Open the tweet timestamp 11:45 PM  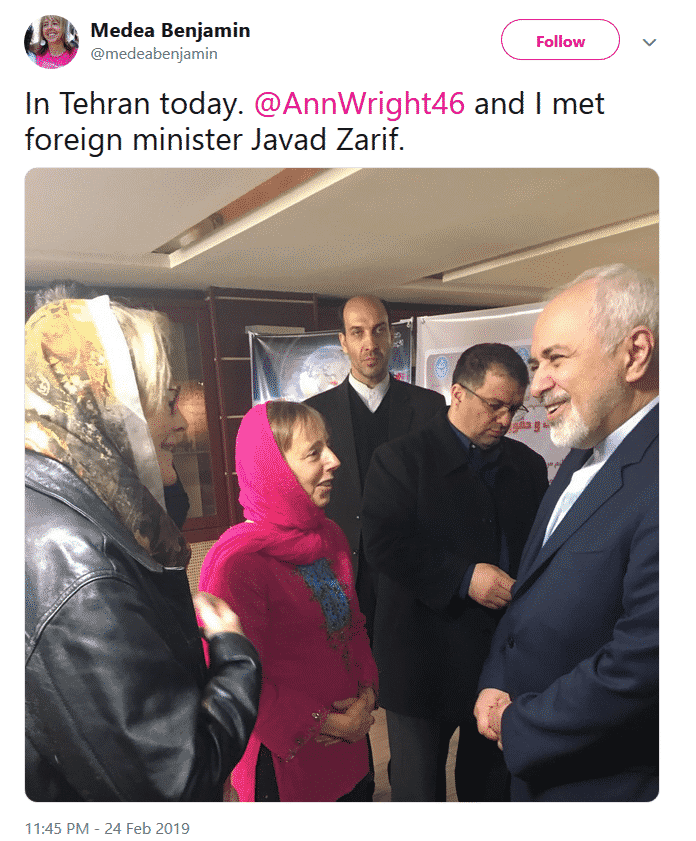point(57,828)
